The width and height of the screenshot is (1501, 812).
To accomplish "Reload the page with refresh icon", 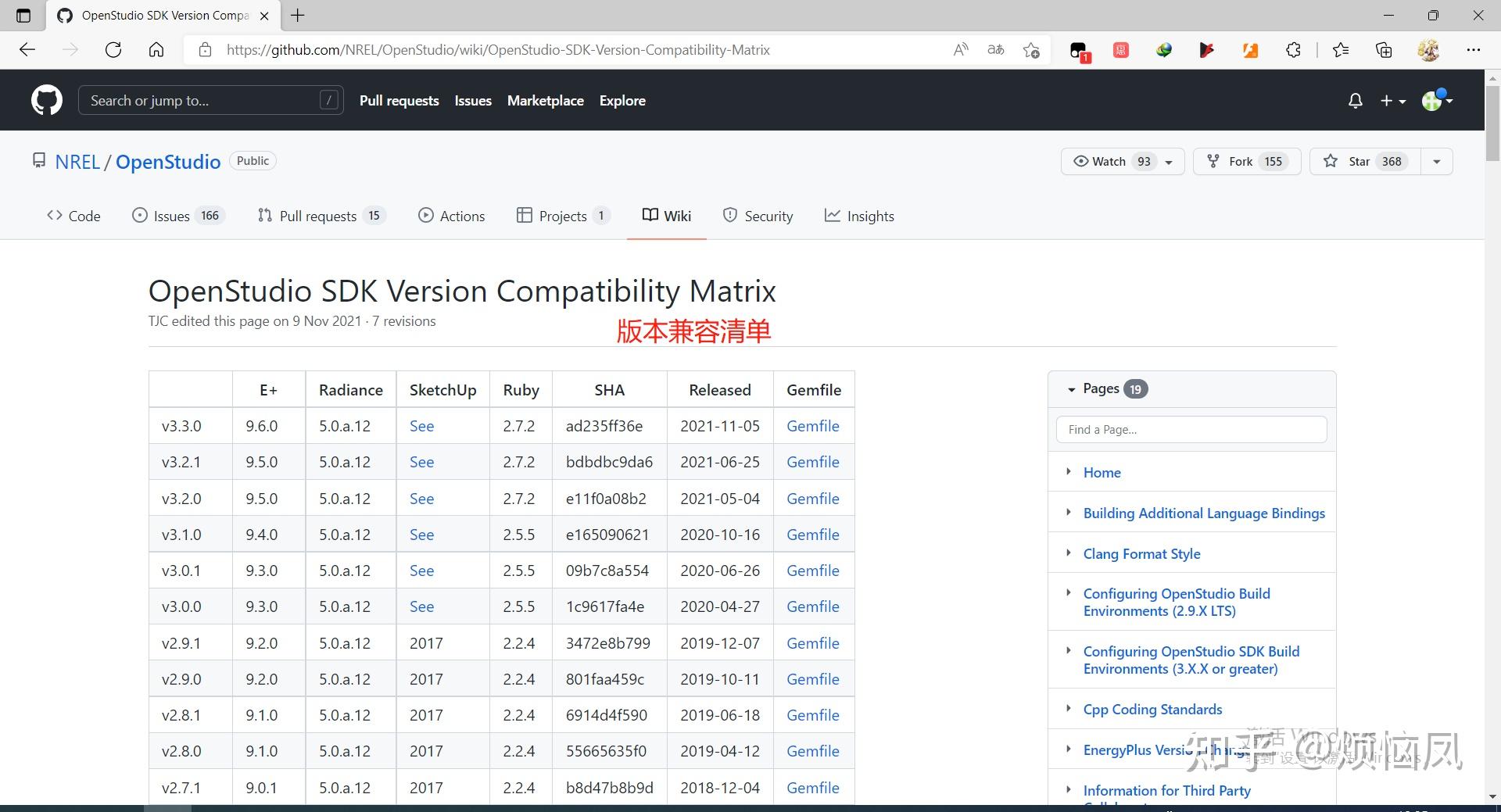I will (x=113, y=50).
